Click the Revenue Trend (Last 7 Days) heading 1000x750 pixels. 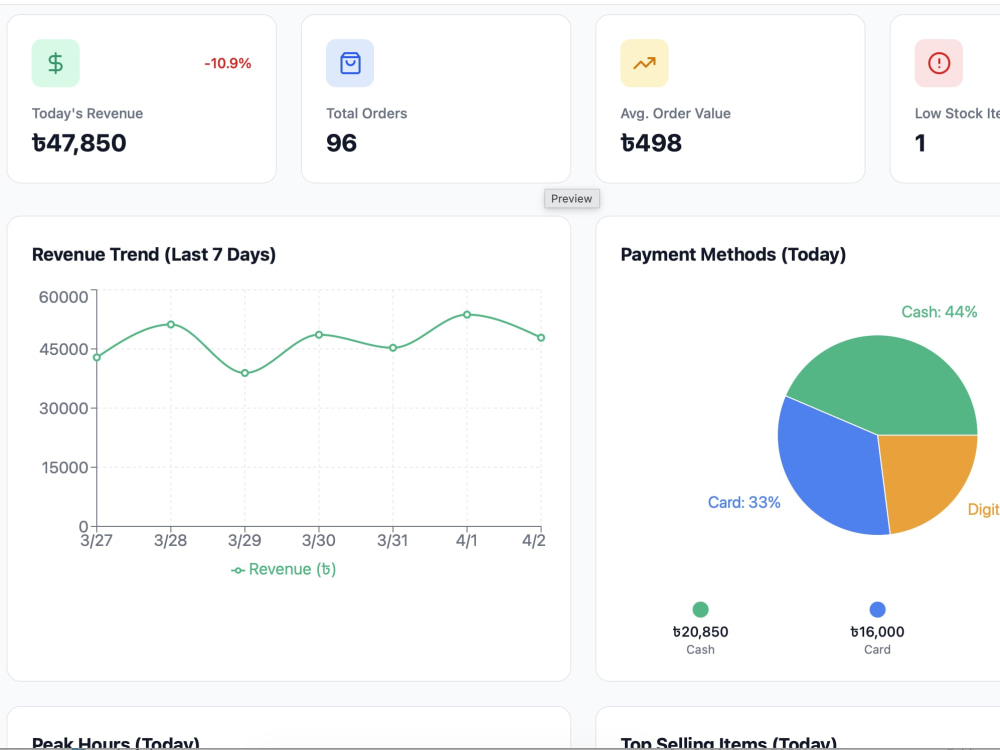pyautogui.click(x=154, y=254)
